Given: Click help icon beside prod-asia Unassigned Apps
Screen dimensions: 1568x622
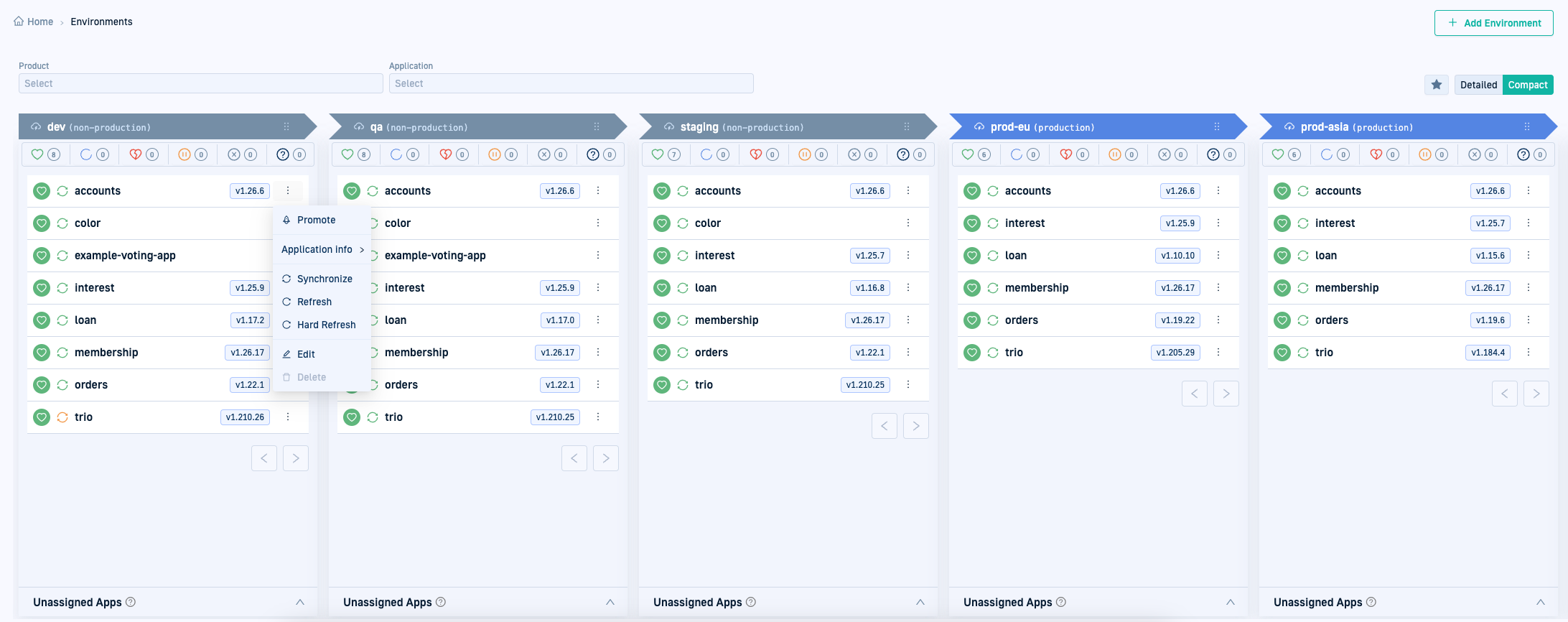Looking at the screenshot, I should click(1371, 602).
